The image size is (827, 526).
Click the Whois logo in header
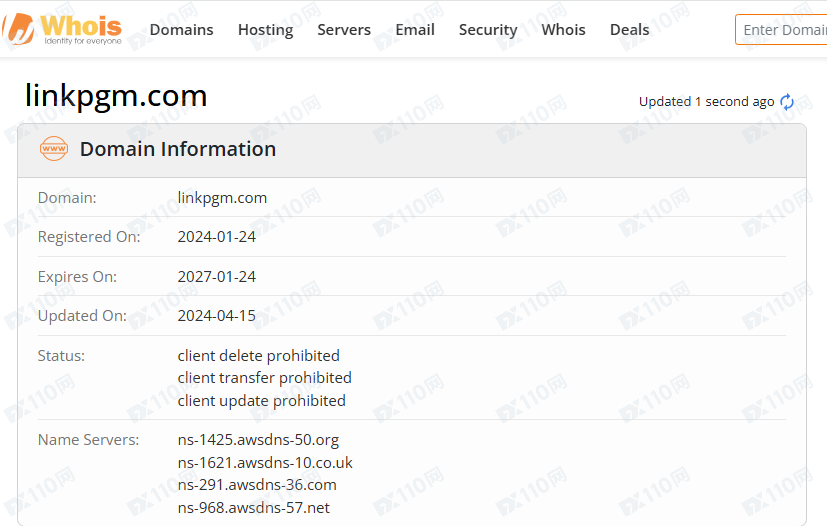[x=64, y=29]
